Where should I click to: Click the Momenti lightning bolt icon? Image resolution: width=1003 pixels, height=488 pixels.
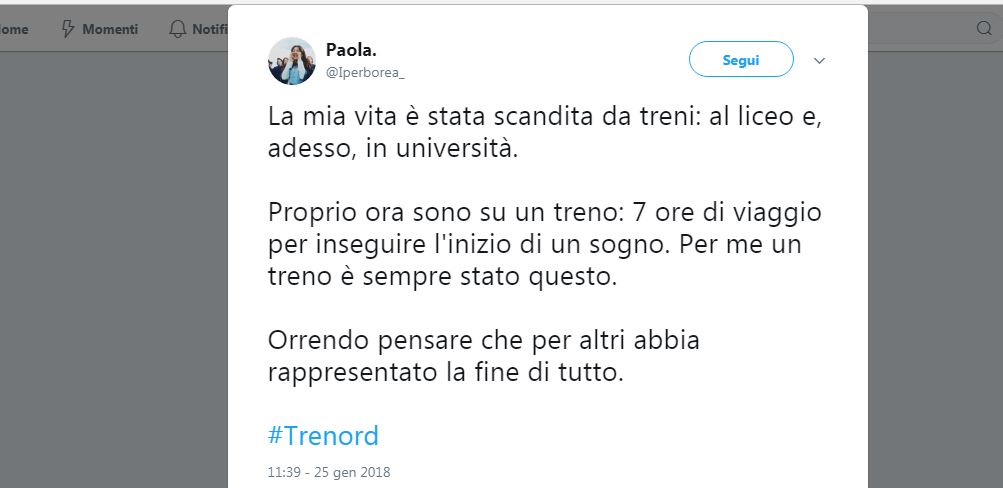pos(68,29)
